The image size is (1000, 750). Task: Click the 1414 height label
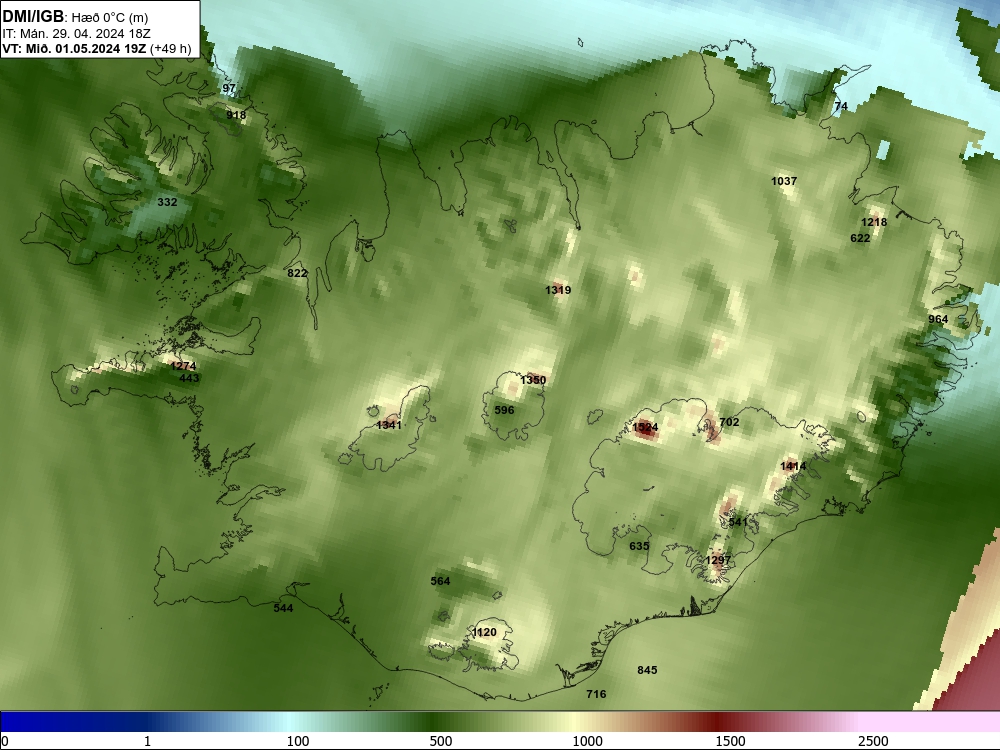pos(793,466)
